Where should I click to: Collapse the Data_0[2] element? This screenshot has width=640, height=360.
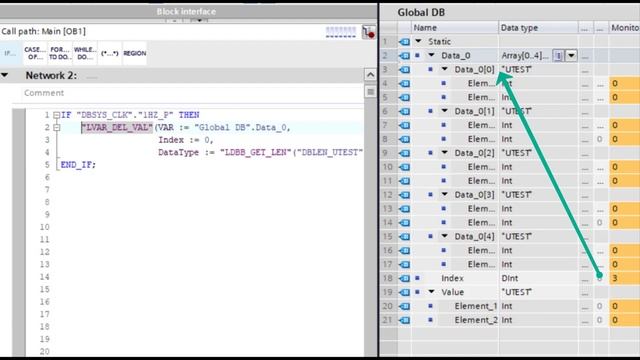click(444, 153)
